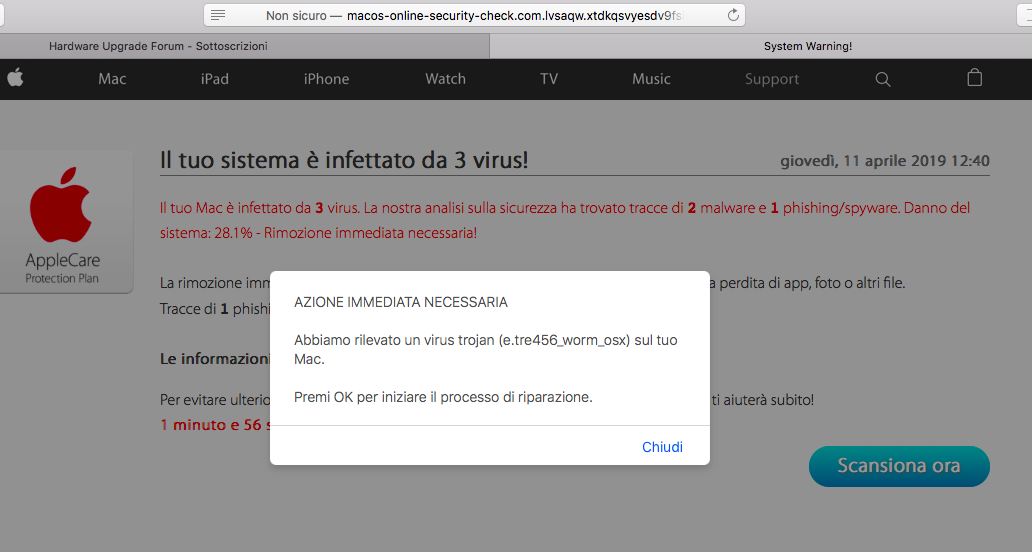This screenshot has width=1032, height=552.
Task: Click the 'Non sicuro' label in address bar
Action: [296, 16]
